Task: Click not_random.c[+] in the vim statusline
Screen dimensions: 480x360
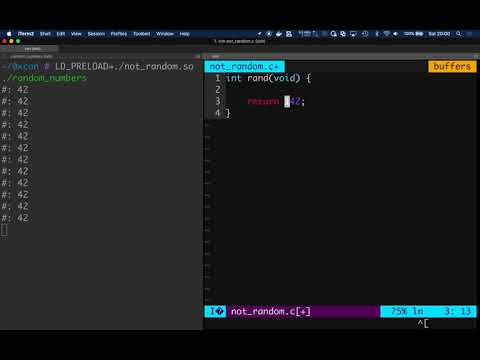Action: click(271, 311)
